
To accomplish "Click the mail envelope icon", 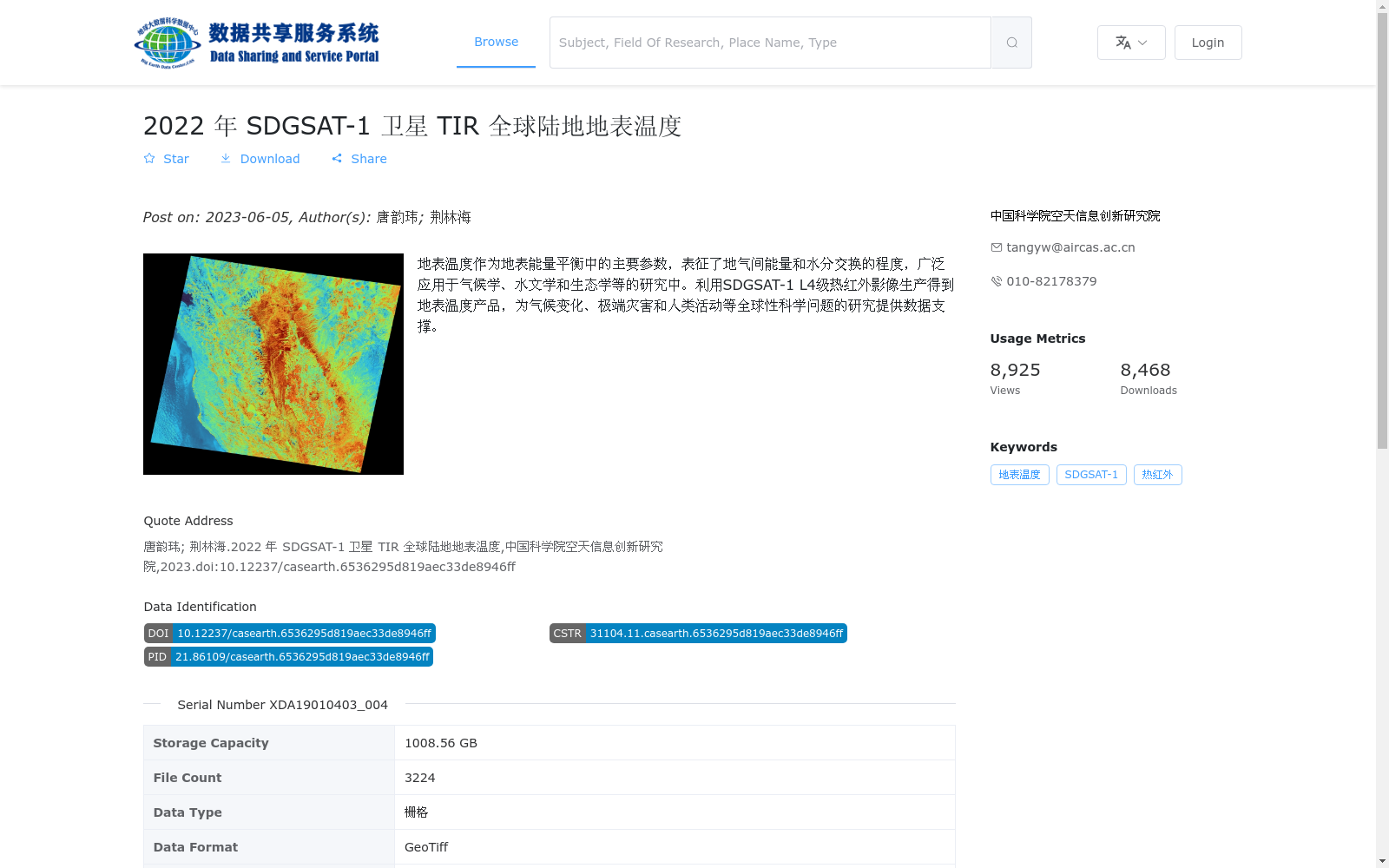I will (997, 247).
